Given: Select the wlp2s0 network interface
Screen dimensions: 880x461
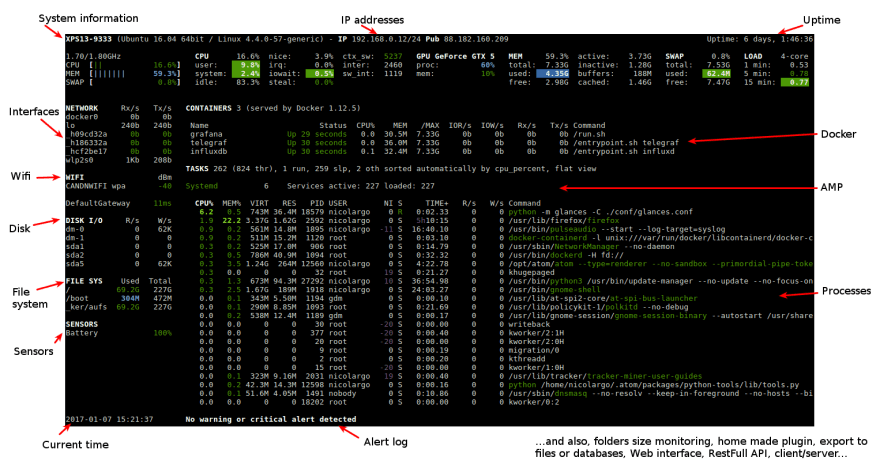Looking at the screenshot, I should (x=118, y=160).
